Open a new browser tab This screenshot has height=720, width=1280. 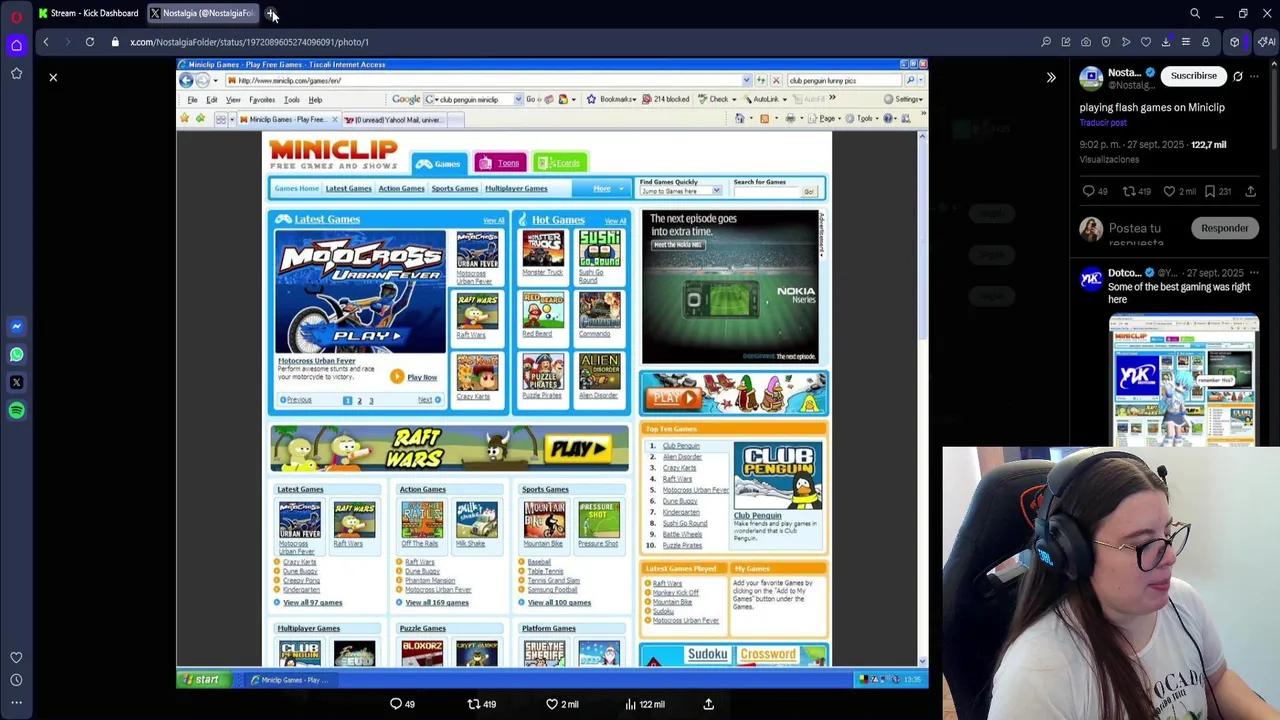(271, 13)
